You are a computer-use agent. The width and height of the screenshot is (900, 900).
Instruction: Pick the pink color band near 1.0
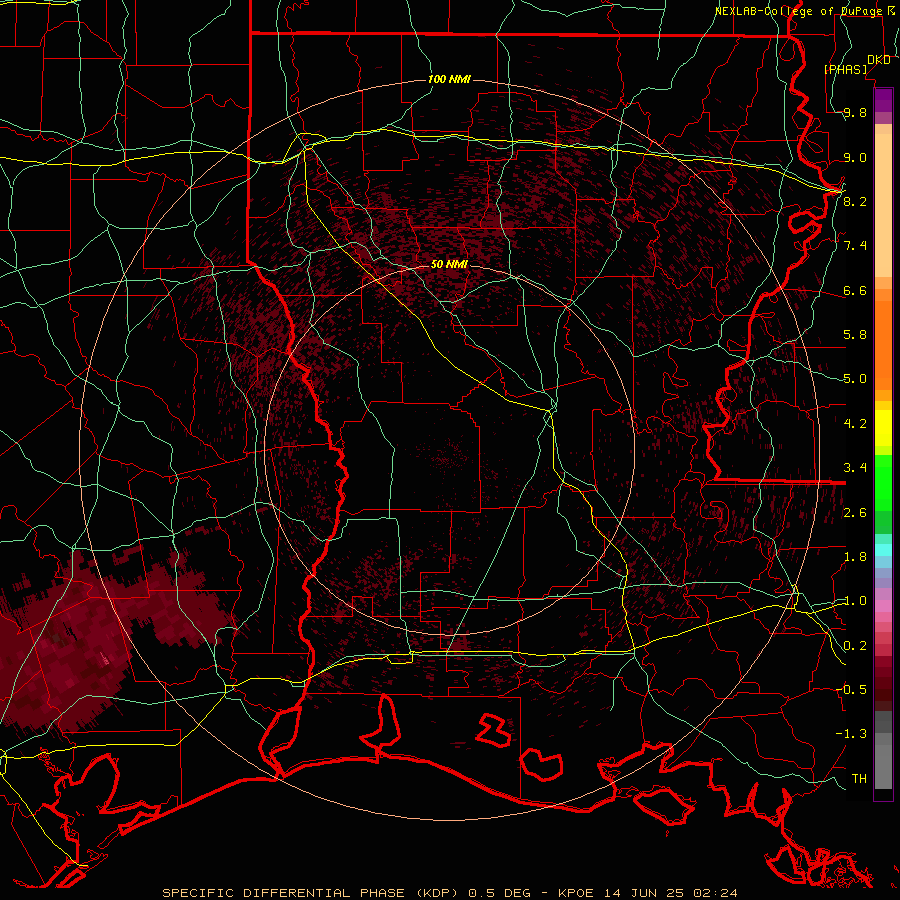883,606
